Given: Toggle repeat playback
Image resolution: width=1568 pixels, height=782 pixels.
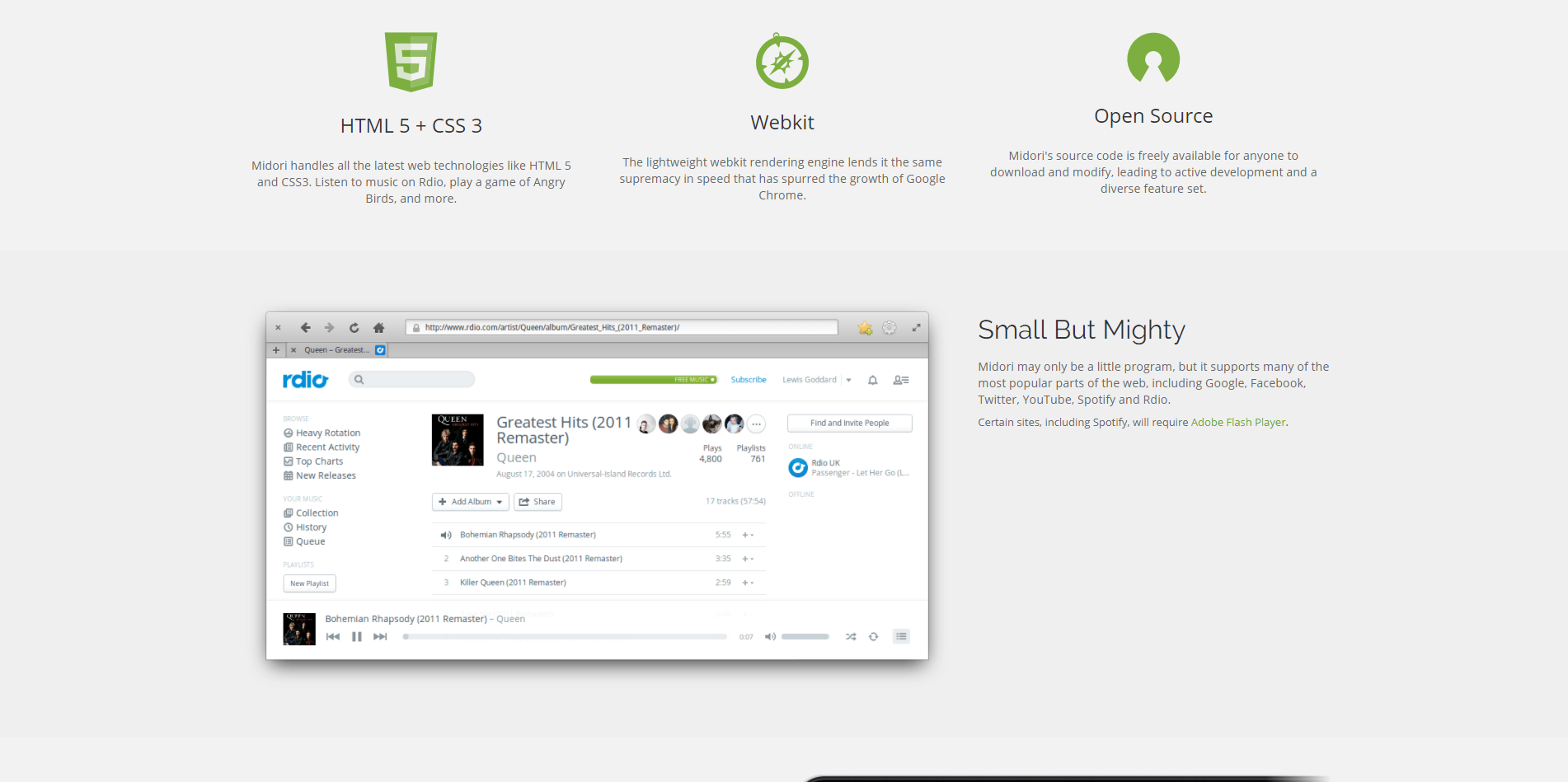Looking at the screenshot, I should tap(874, 636).
